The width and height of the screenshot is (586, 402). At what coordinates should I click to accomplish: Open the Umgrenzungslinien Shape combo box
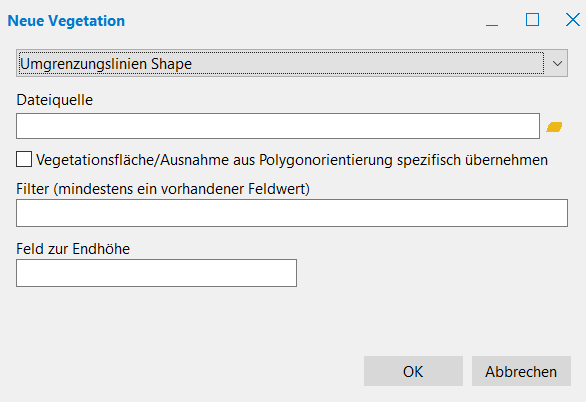tap(292, 63)
